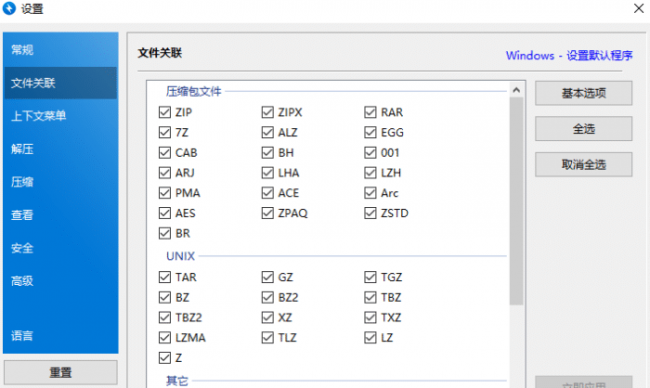Click the 重置 reset button
Screen dimensions: 650x388
coord(61,372)
